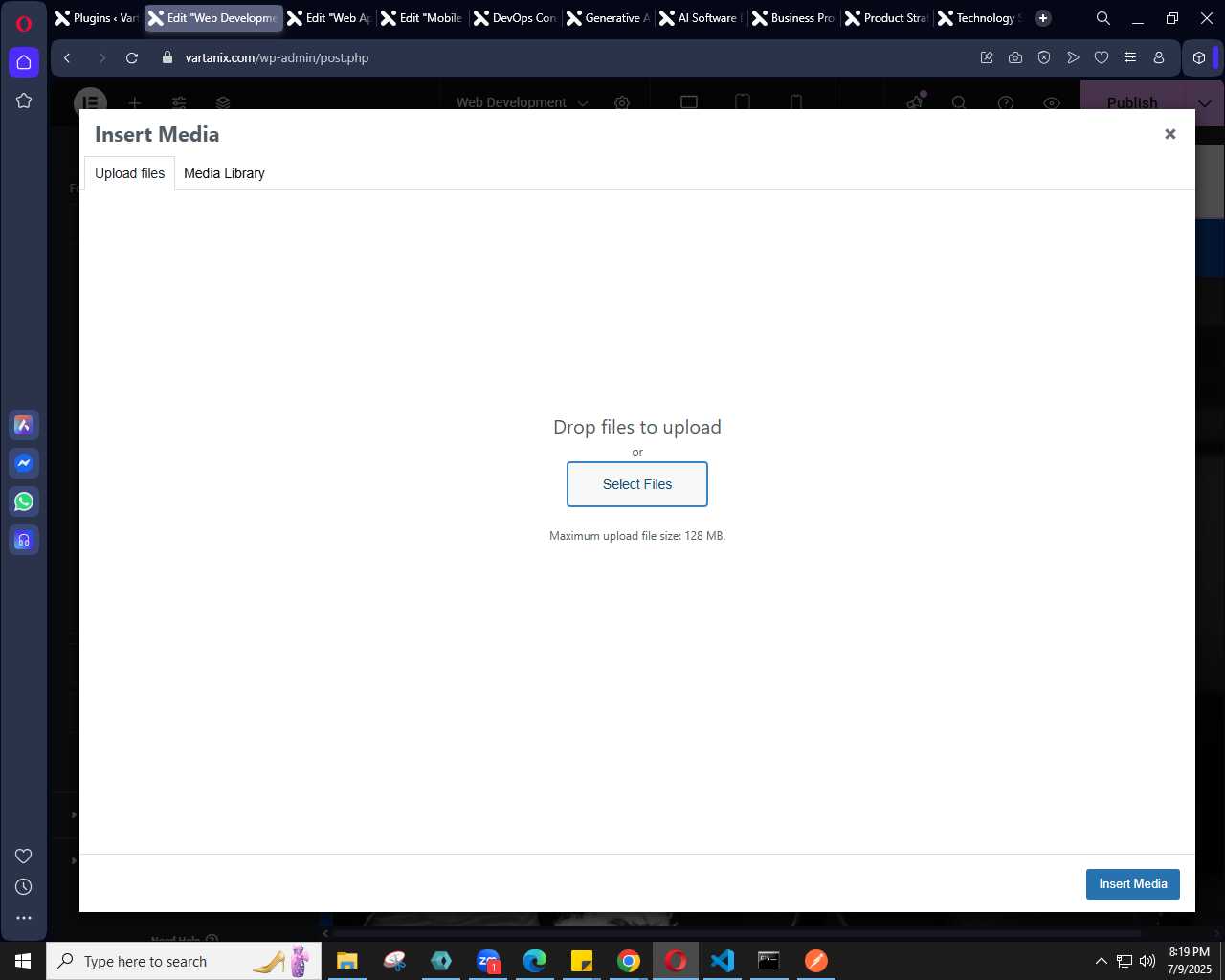The image size is (1225, 980).
Task: Open the extensions cube icon
Action: click(1199, 58)
